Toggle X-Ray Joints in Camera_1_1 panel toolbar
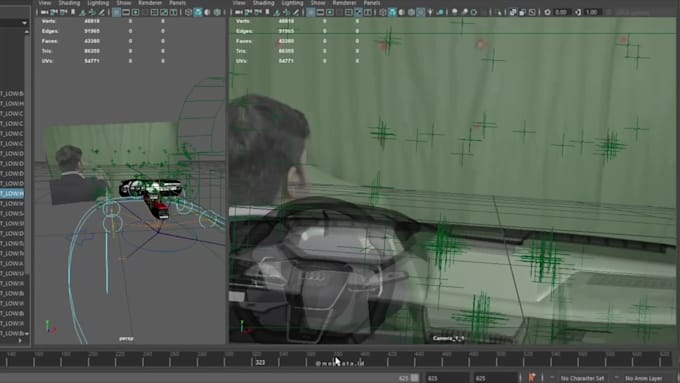This screenshot has width=680, height=383. [x=532, y=12]
